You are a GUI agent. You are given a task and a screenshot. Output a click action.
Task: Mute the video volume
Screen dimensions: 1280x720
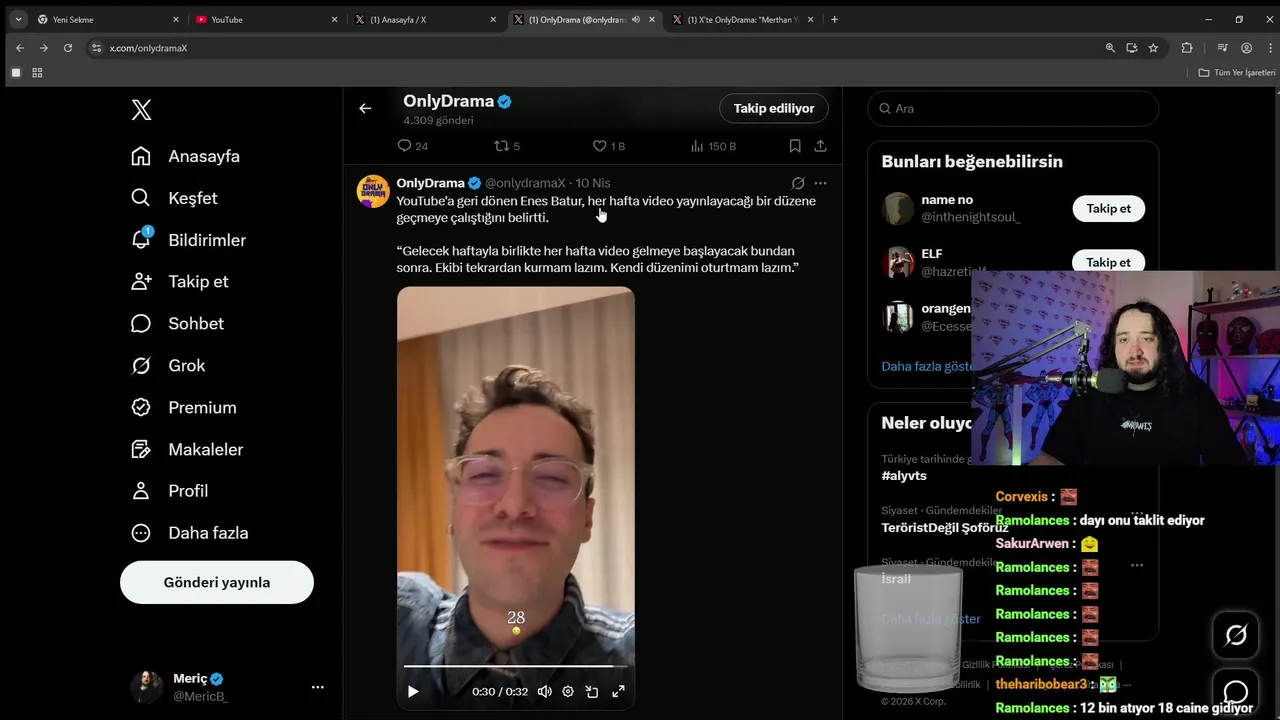click(x=544, y=691)
